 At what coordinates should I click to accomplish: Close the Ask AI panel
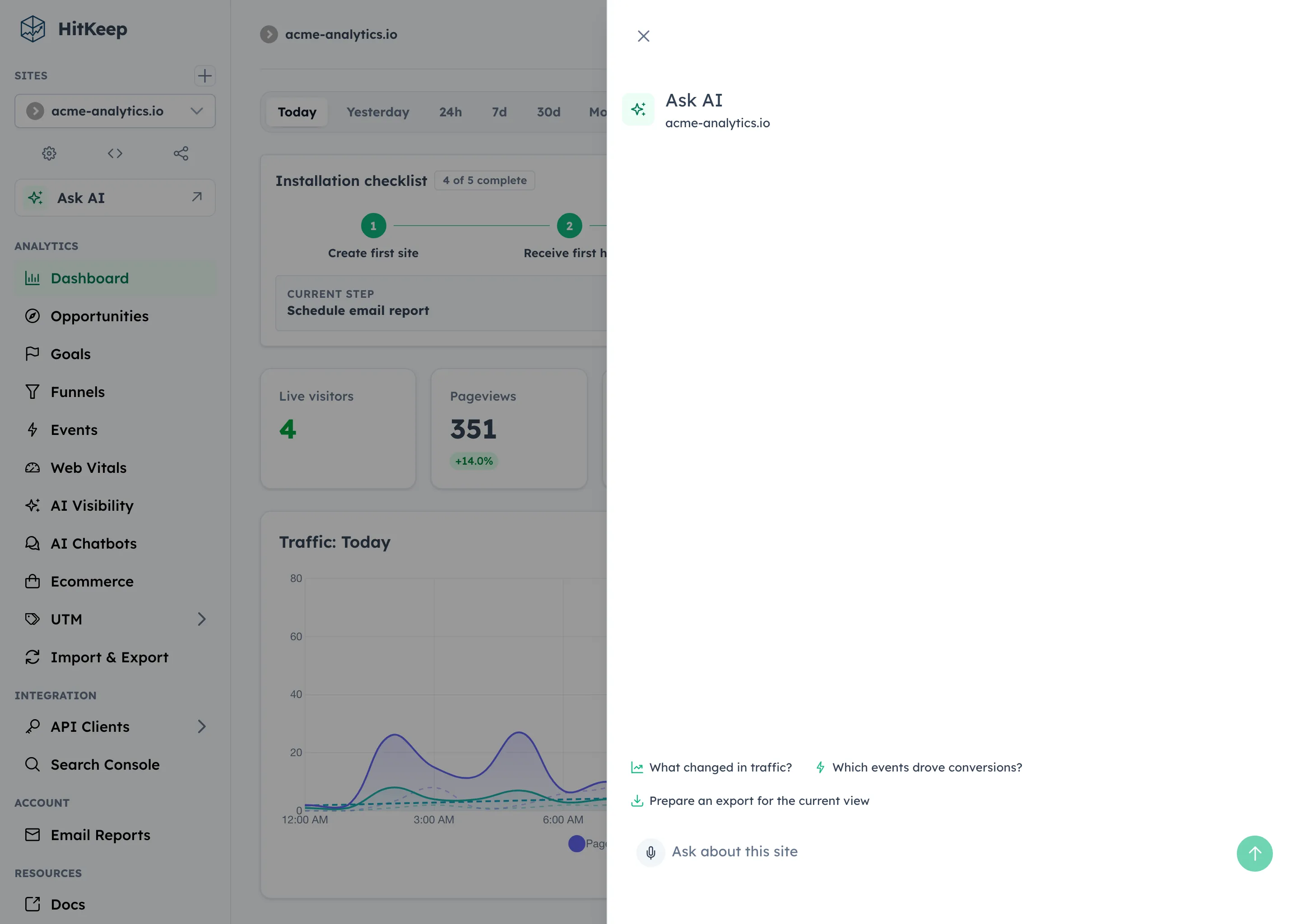pyautogui.click(x=643, y=36)
